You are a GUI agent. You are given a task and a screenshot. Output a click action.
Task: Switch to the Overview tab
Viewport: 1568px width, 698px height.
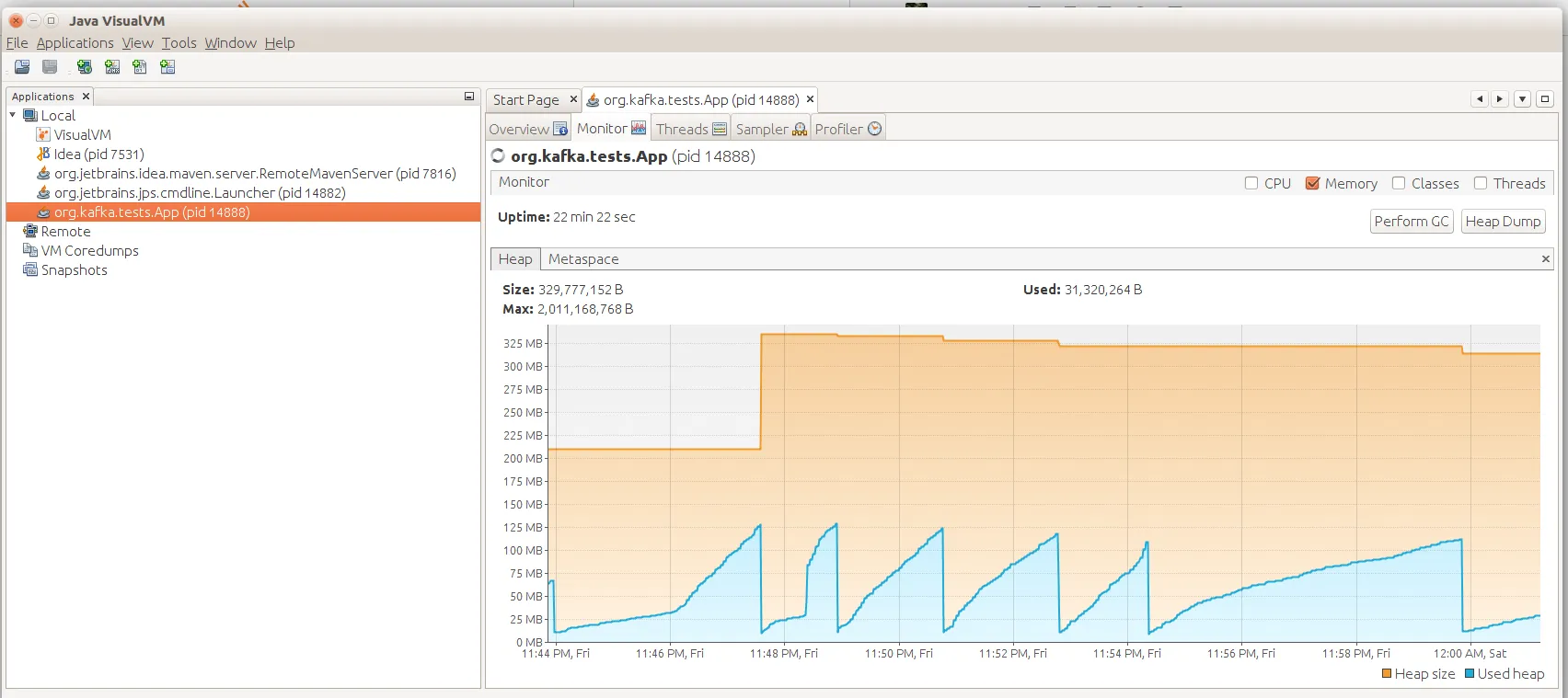[528, 129]
